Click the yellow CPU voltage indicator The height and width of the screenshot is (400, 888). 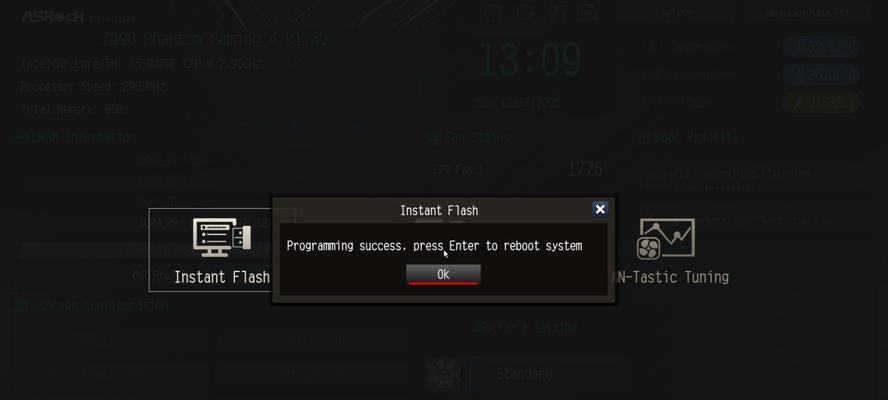pos(821,103)
